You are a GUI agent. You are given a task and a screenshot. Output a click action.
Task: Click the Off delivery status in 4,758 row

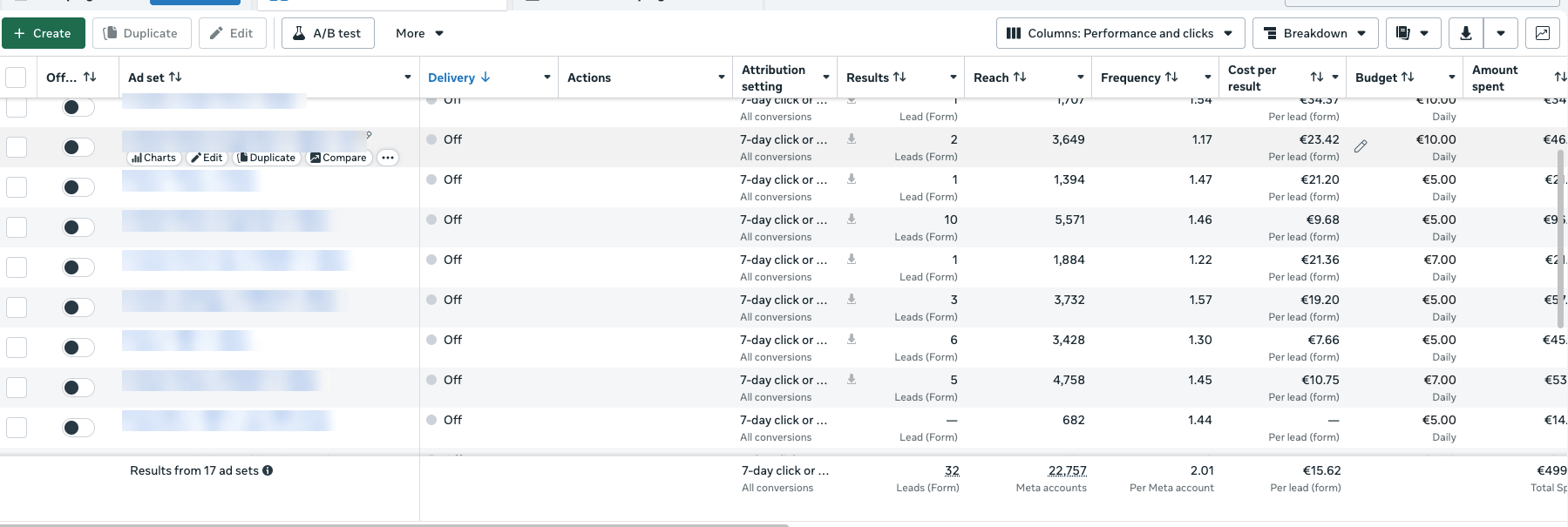(x=452, y=380)
